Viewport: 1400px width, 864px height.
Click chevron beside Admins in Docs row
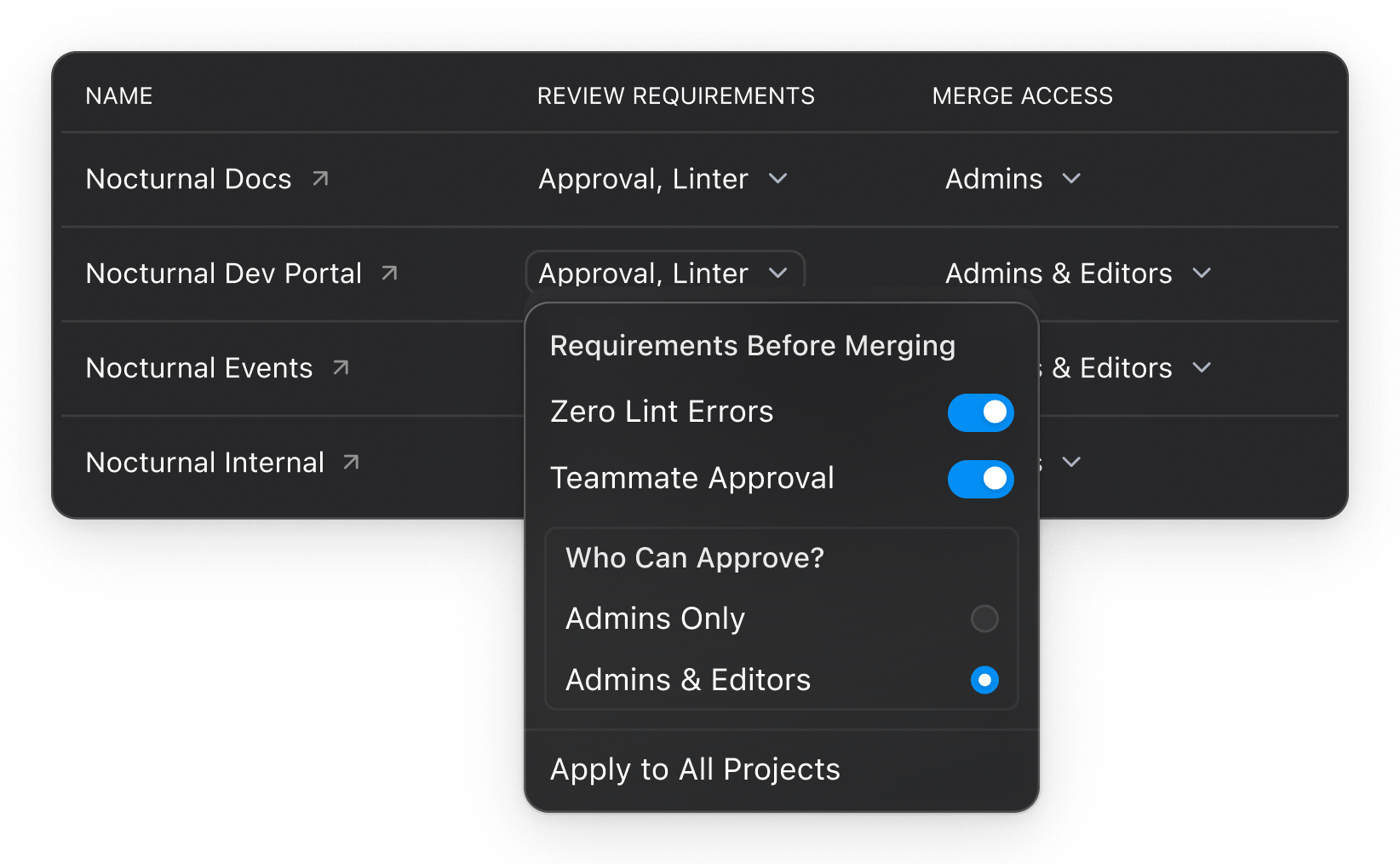[1071, 179]
